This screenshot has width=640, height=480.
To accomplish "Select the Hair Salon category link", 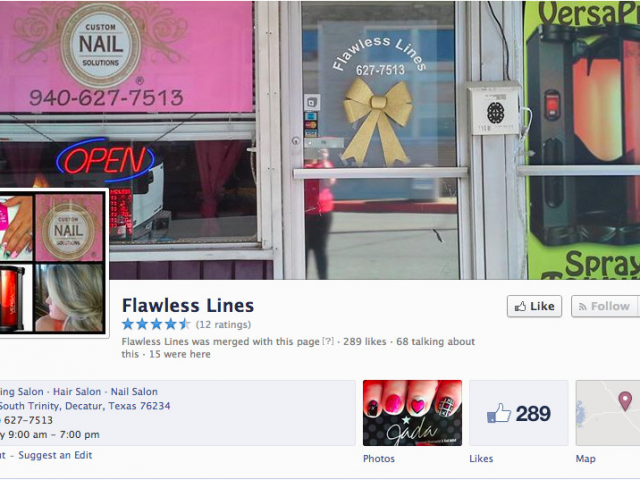I will click(x=77, y=392).
